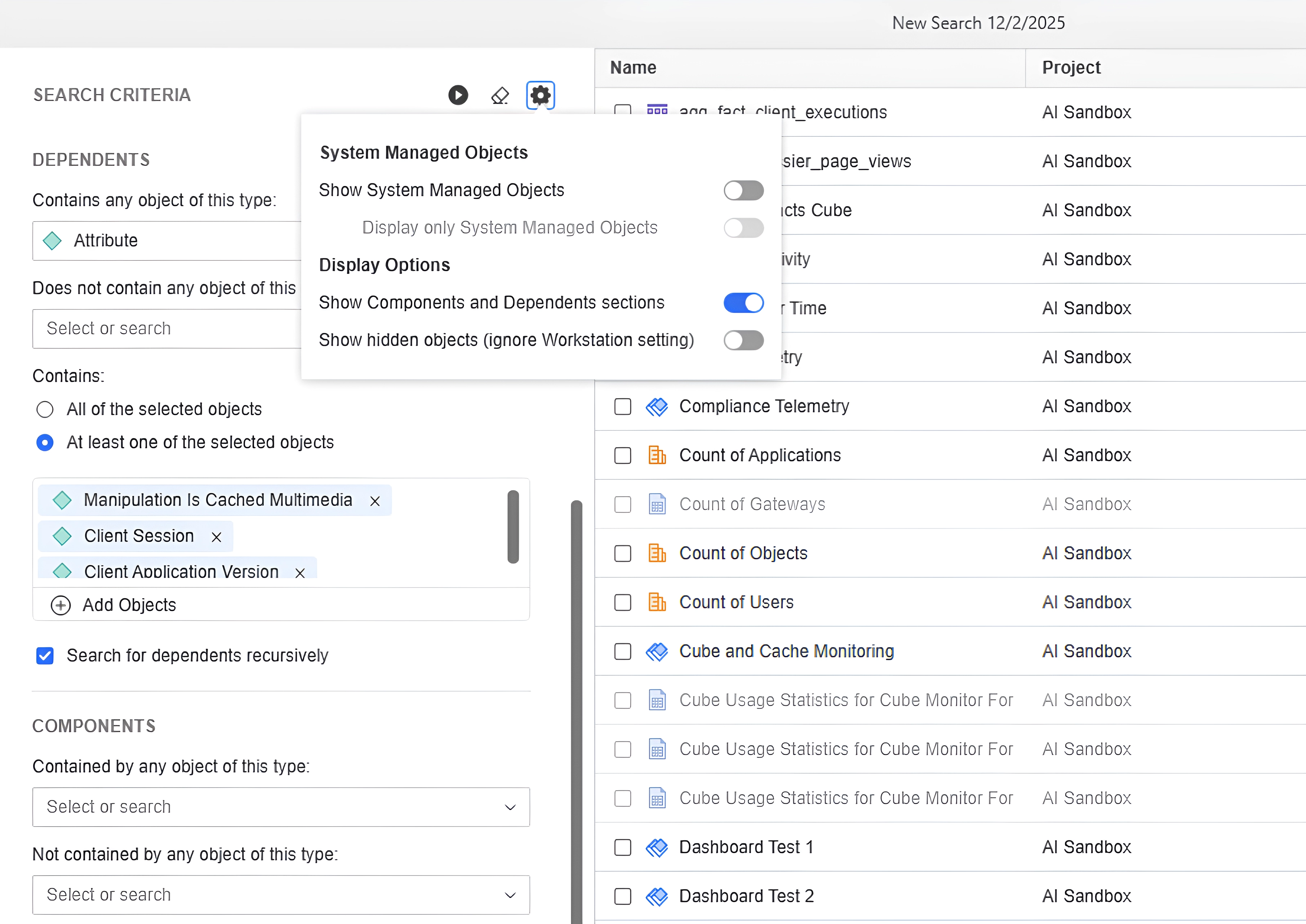
Task: Remove the Client Session chip
Action: (x=216, y=537)
